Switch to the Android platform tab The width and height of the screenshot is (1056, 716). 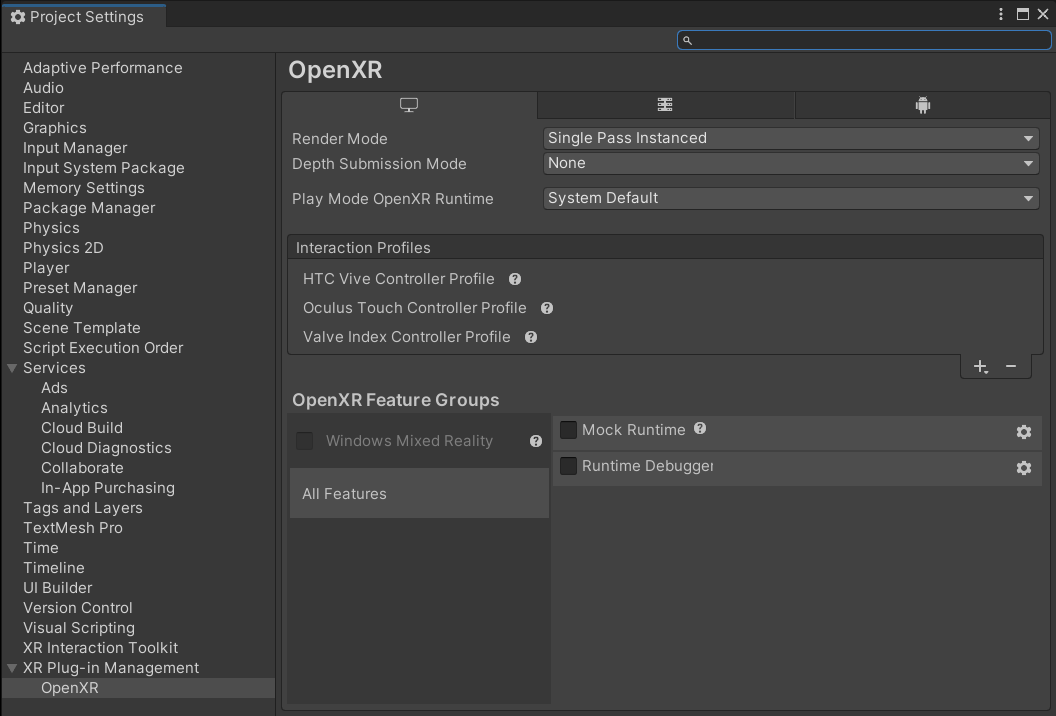(x=923, y=105)
